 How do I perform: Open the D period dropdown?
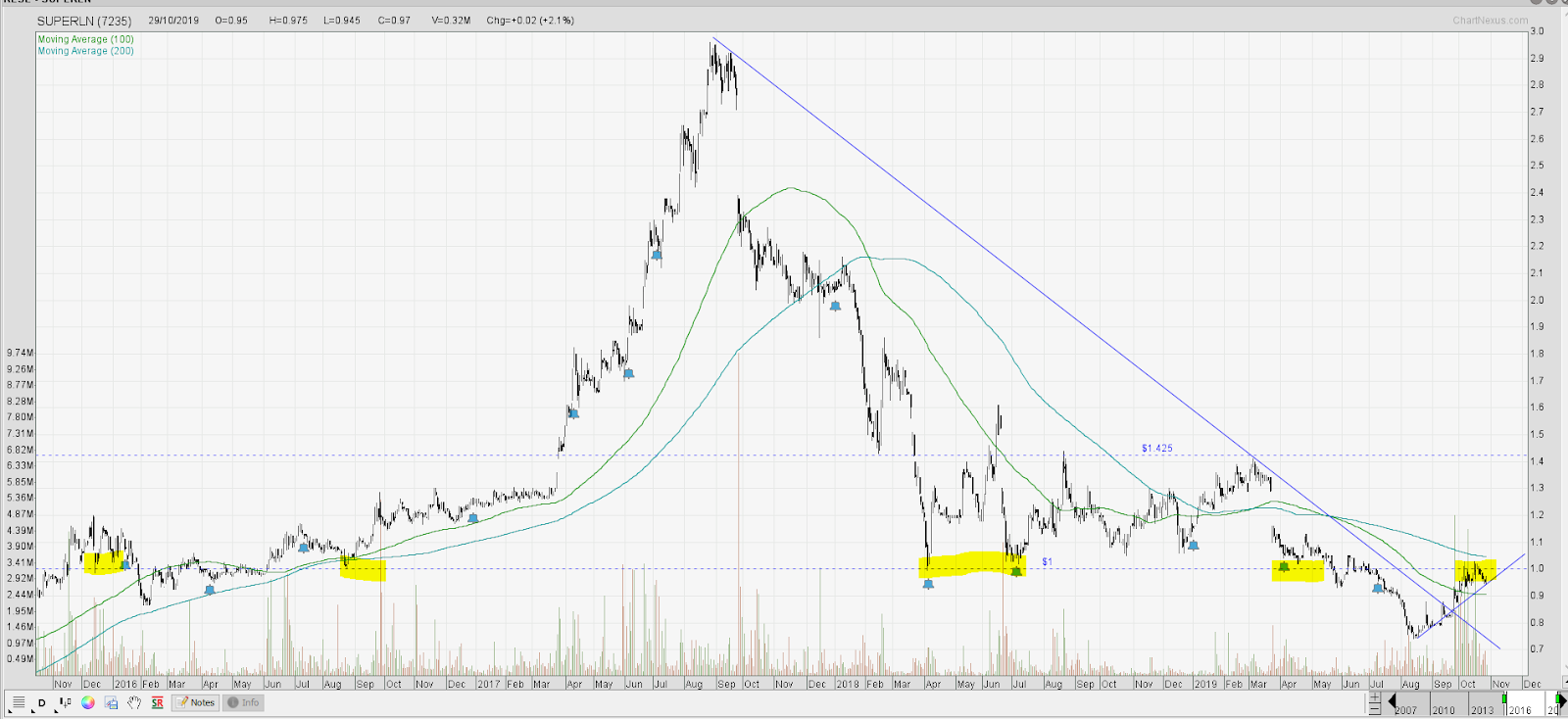tap(41, 702)
